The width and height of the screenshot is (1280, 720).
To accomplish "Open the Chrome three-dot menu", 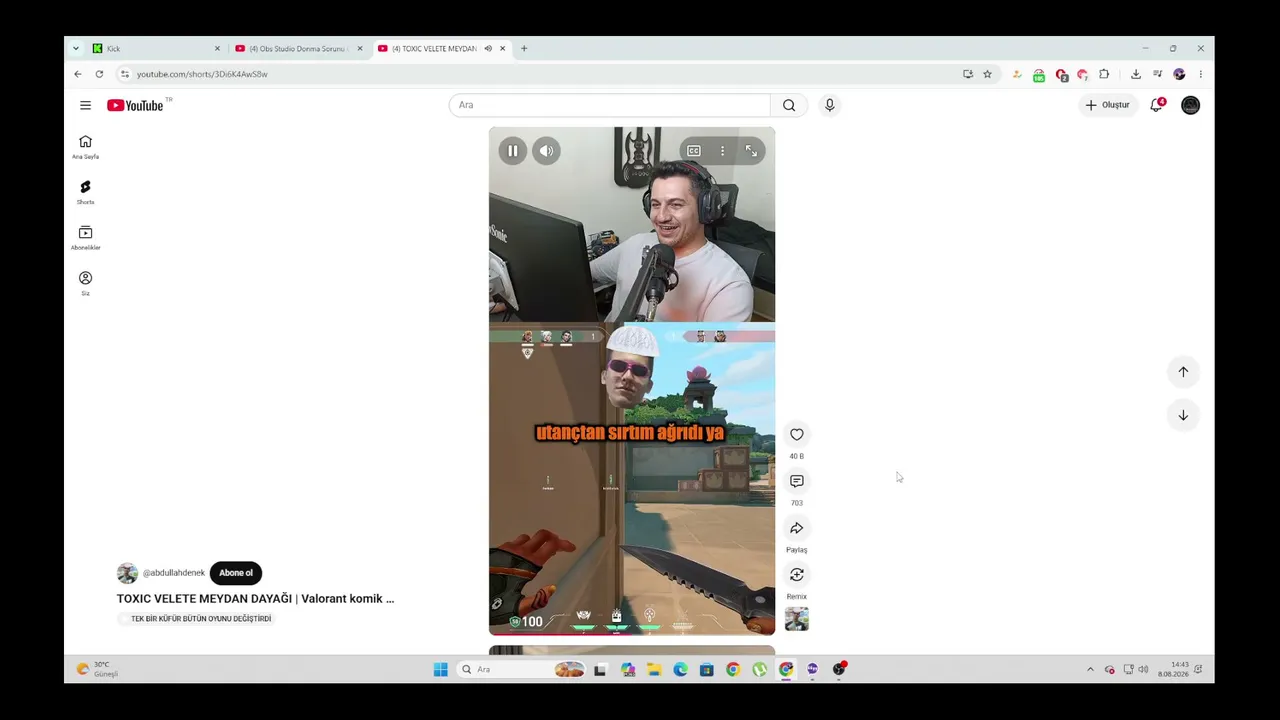I will (1200, 74).
